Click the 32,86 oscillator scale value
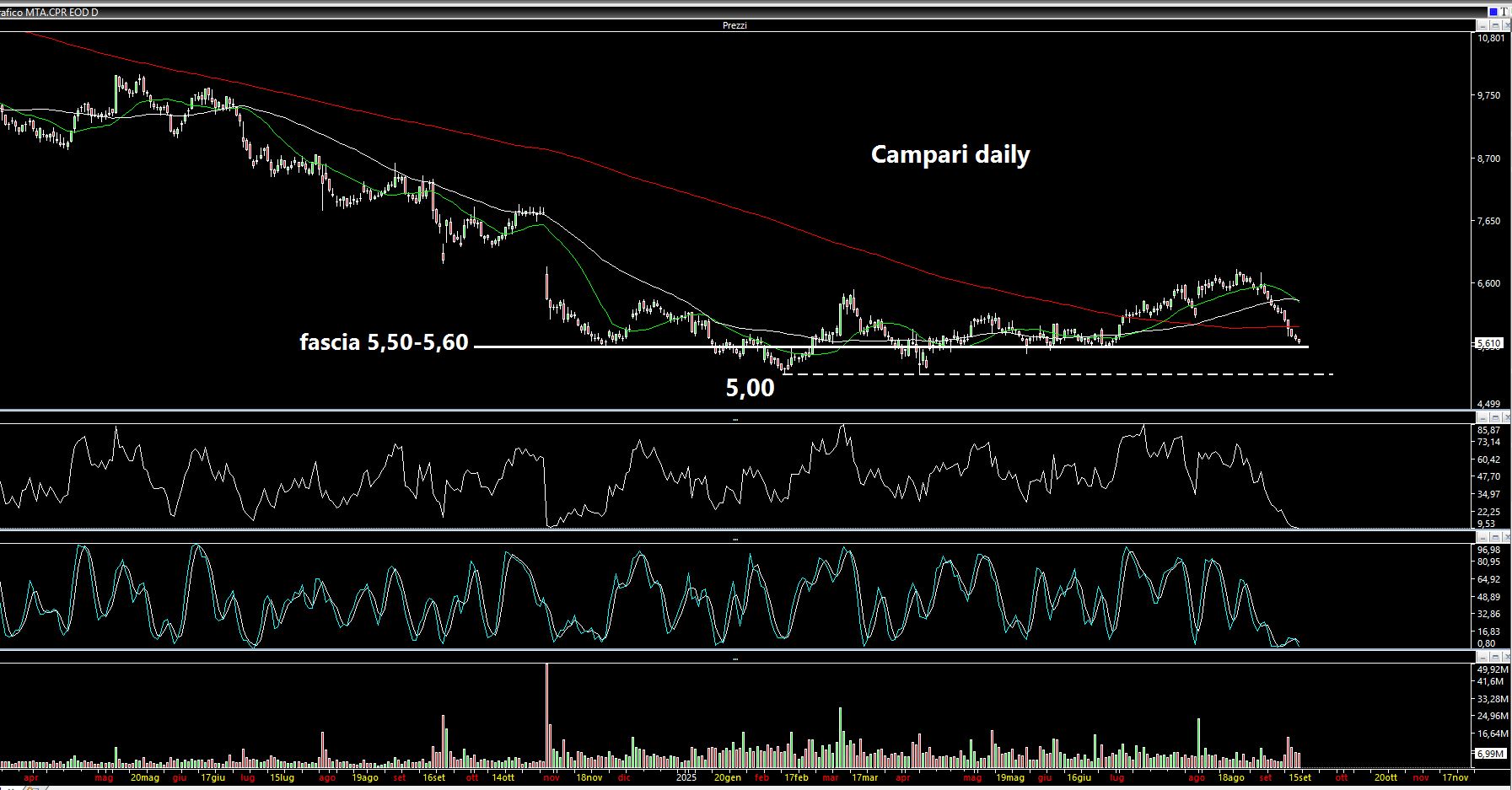The height and width of the screenshot is (790, 1512). (1489, 614)
